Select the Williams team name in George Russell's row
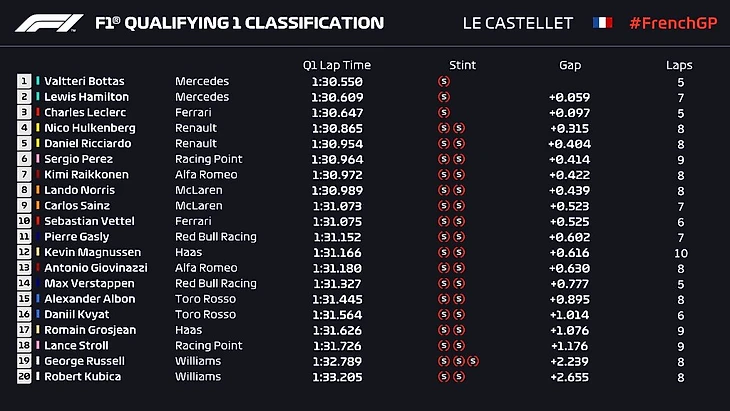The image size is (730, 411). coord(196,361)
